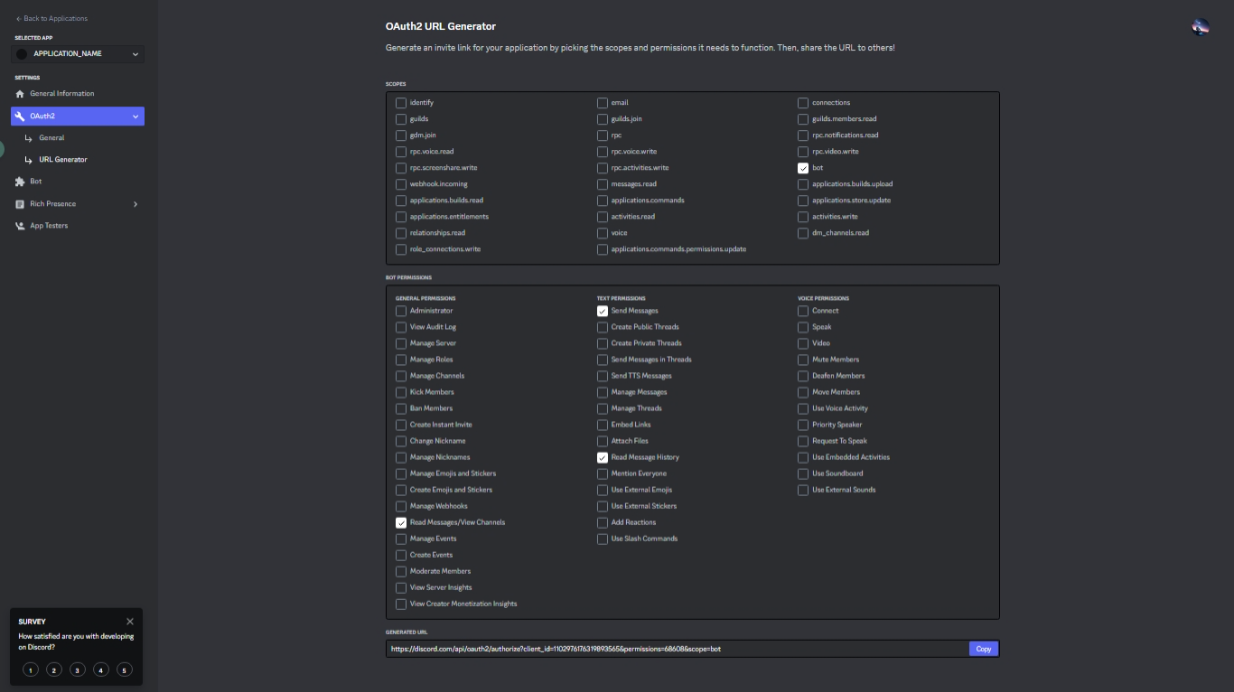Select the guilds.join scope
This screenshot has height=692, width=1234.
click(x=602, y=119)
